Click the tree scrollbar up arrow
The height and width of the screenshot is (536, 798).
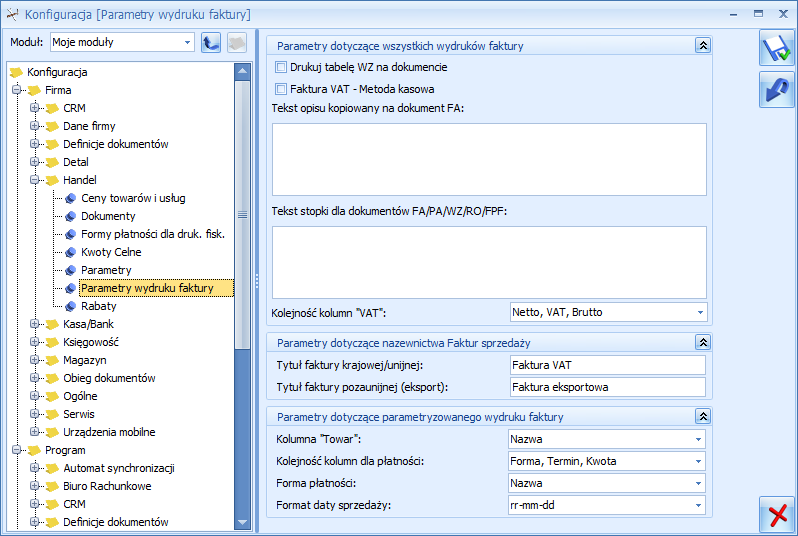click(x=242, y=71)
